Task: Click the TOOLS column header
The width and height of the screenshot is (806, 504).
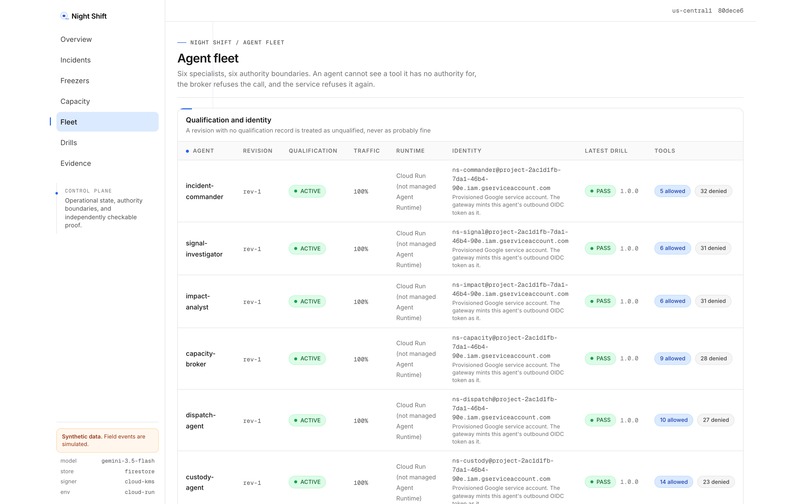Action: click(665, 151)
